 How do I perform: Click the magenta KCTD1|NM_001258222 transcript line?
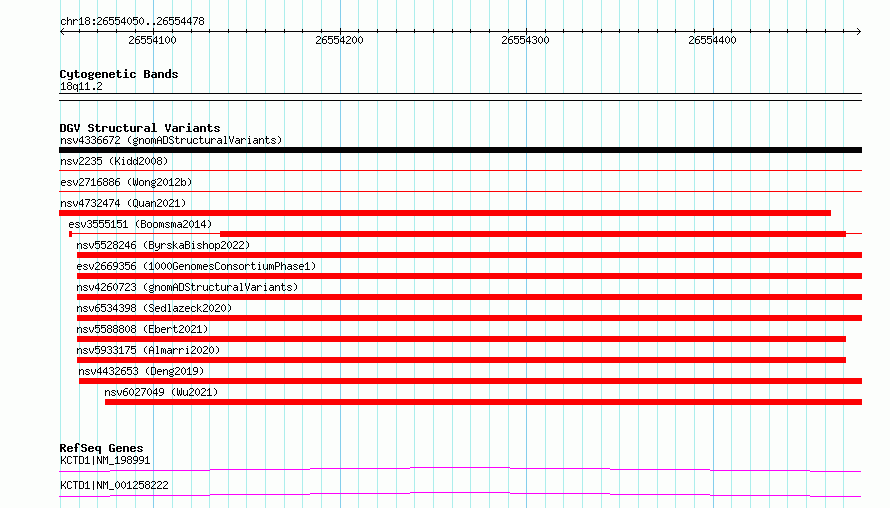tap(460, 494)
